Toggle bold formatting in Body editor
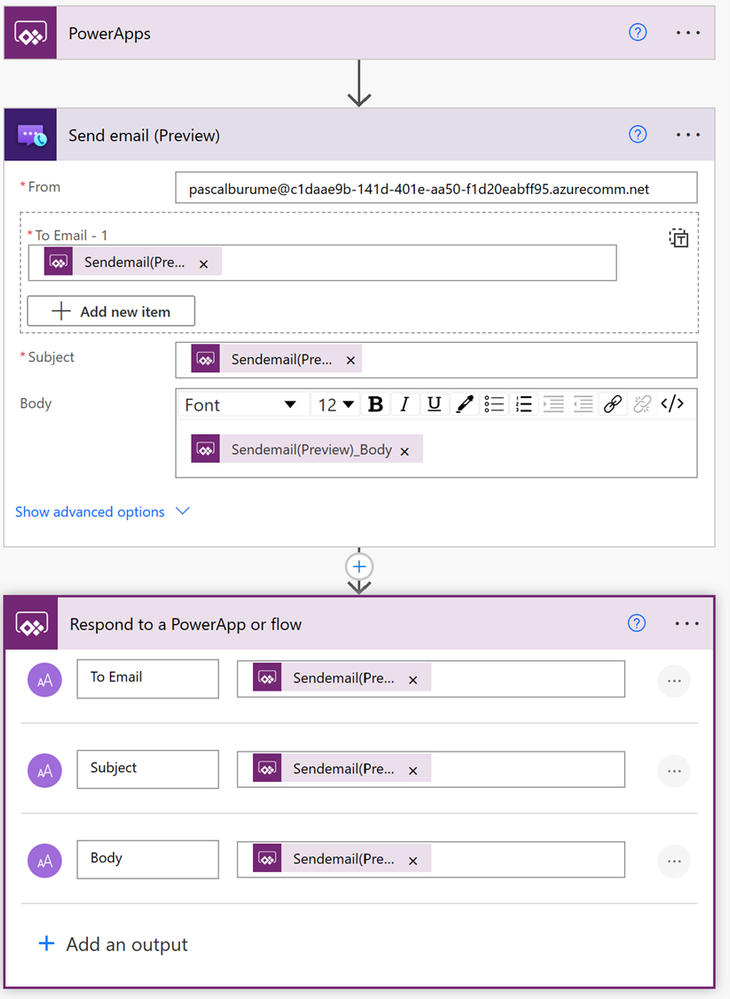Viewport: 730px width, 999px height. coord(375,404)
